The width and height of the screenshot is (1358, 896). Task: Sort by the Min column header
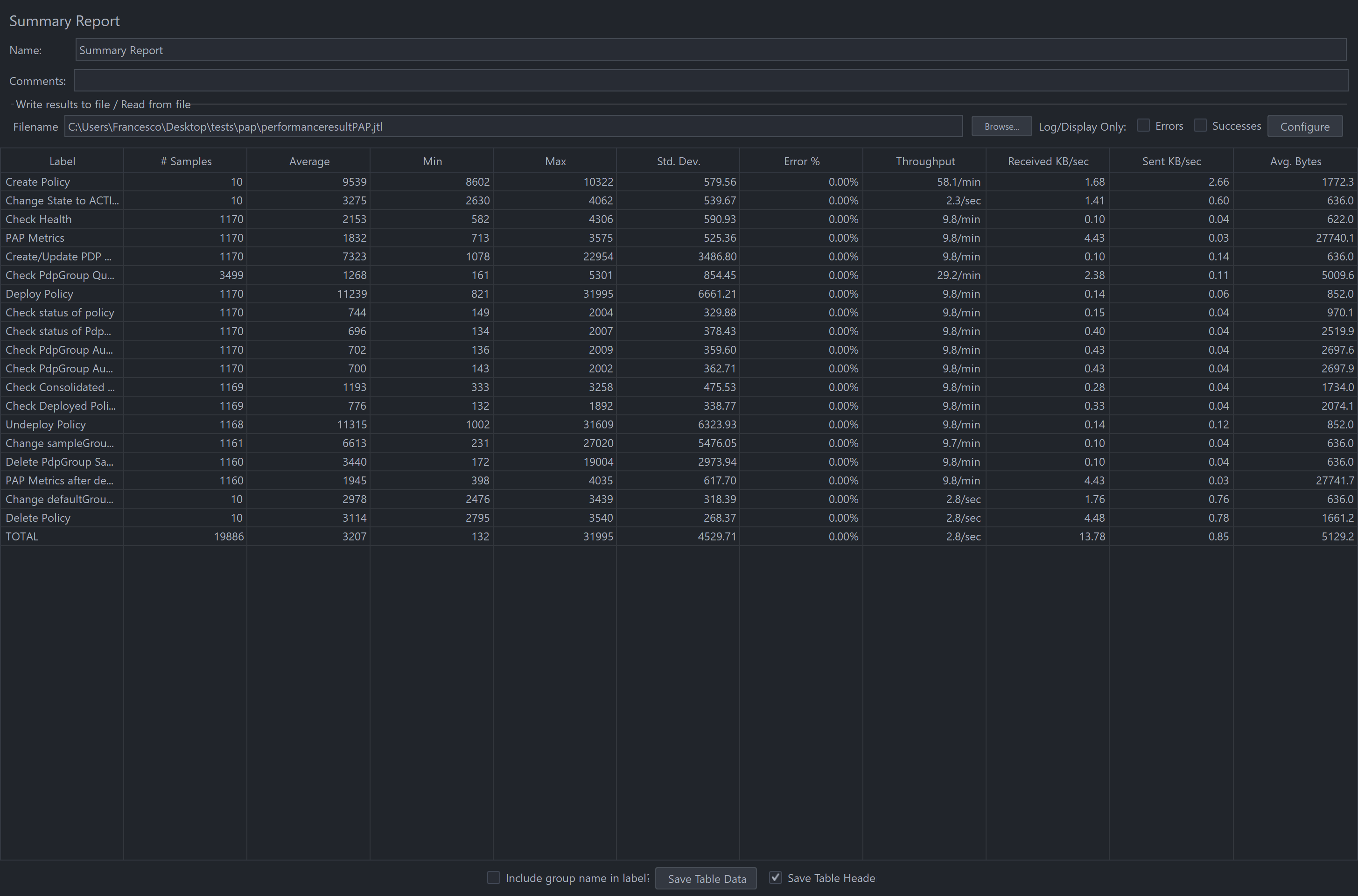coord(432,161)
